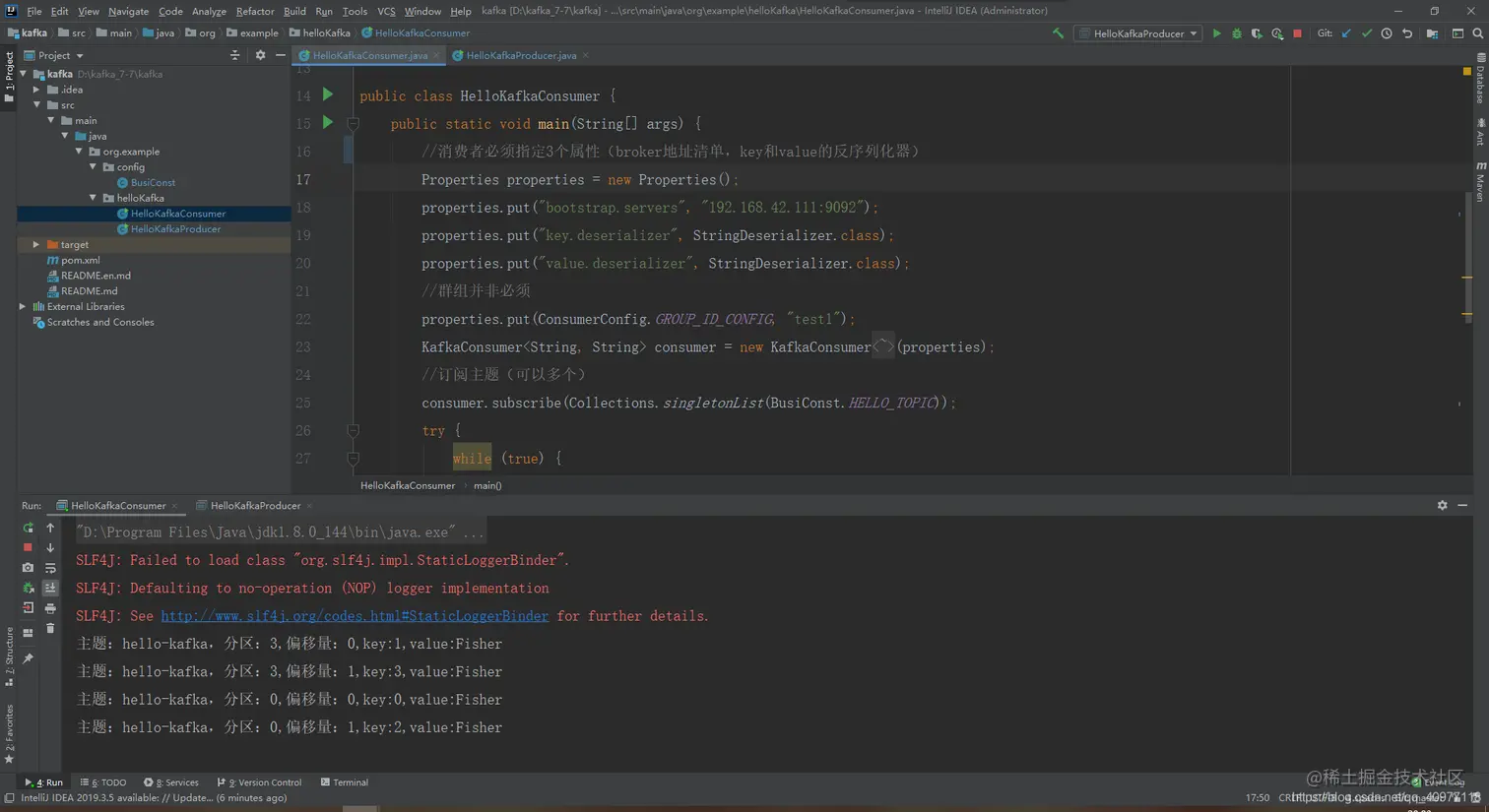
Task: Click the Scroll Up the Stack arrow
Action: tap(50, 528)
